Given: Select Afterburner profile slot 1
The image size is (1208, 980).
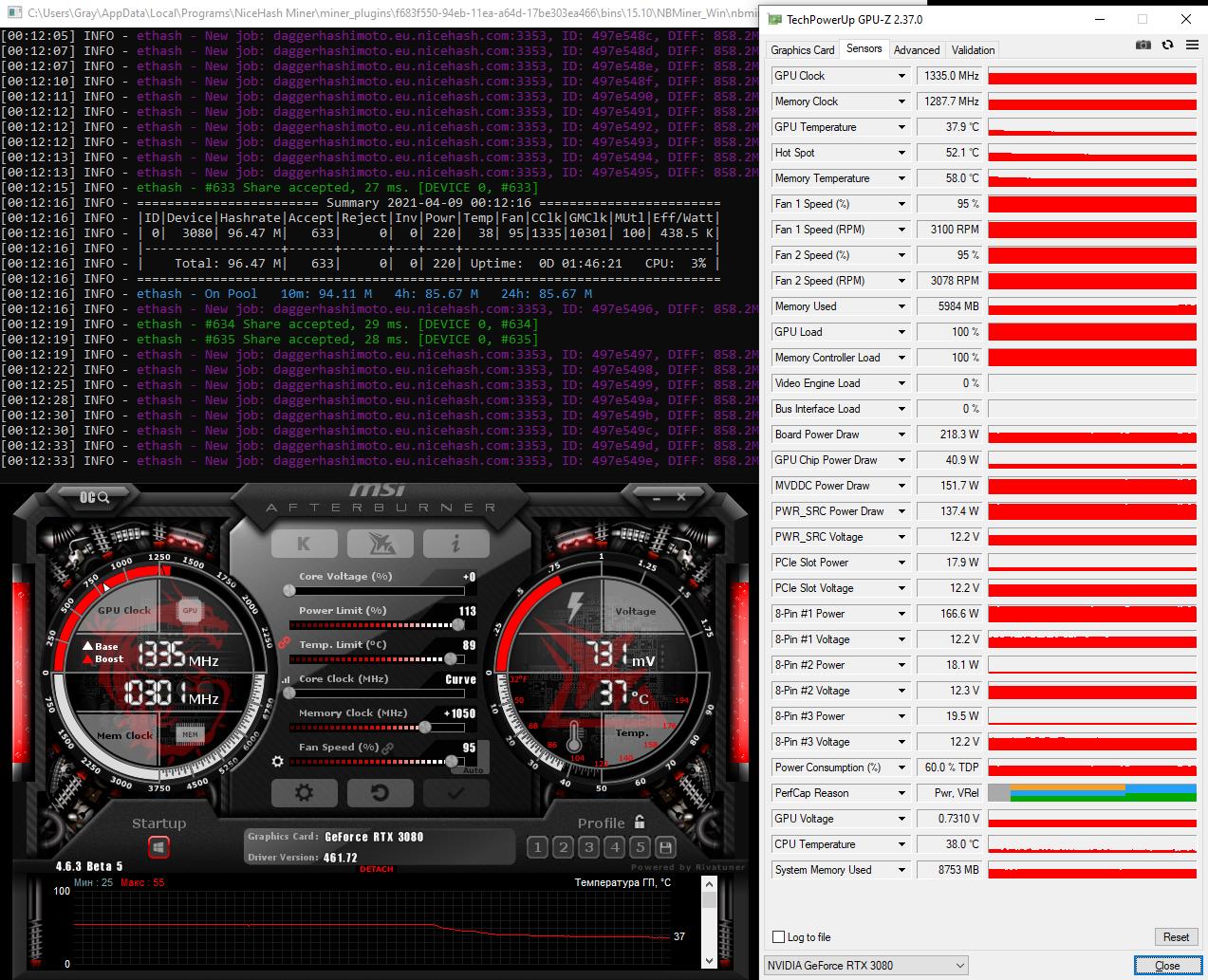Looking at the screenshot, I should (537, 847).
